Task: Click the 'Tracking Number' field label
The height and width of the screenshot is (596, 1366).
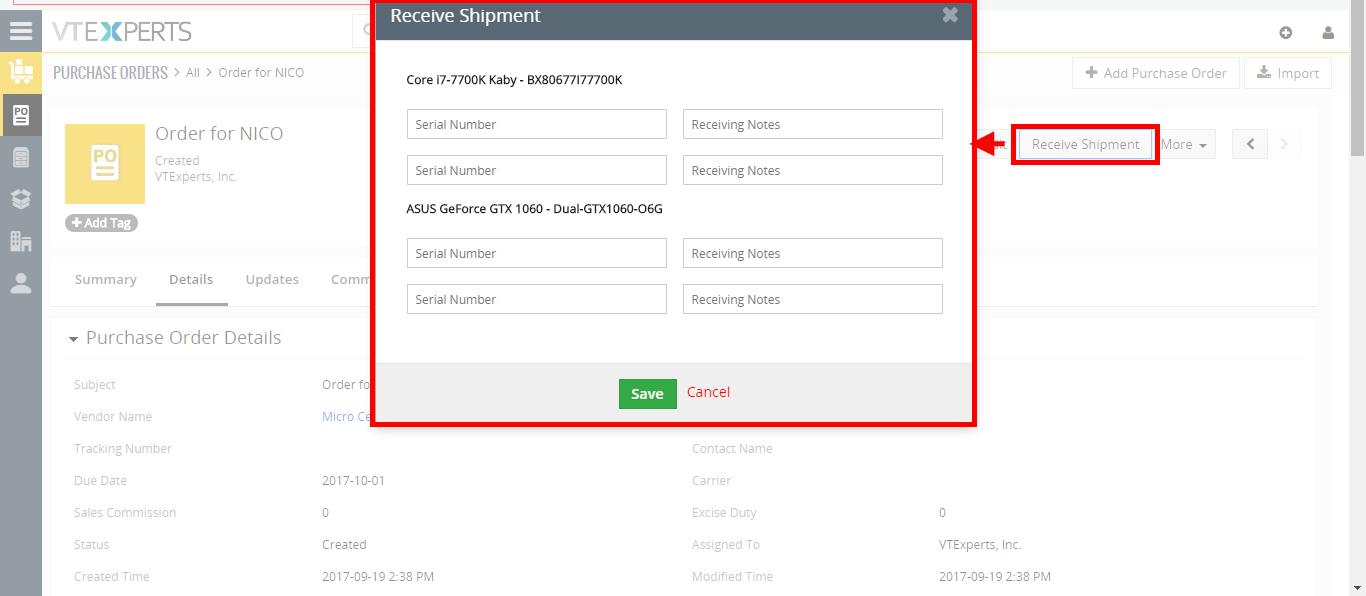Action: click(x=123, y=449)
